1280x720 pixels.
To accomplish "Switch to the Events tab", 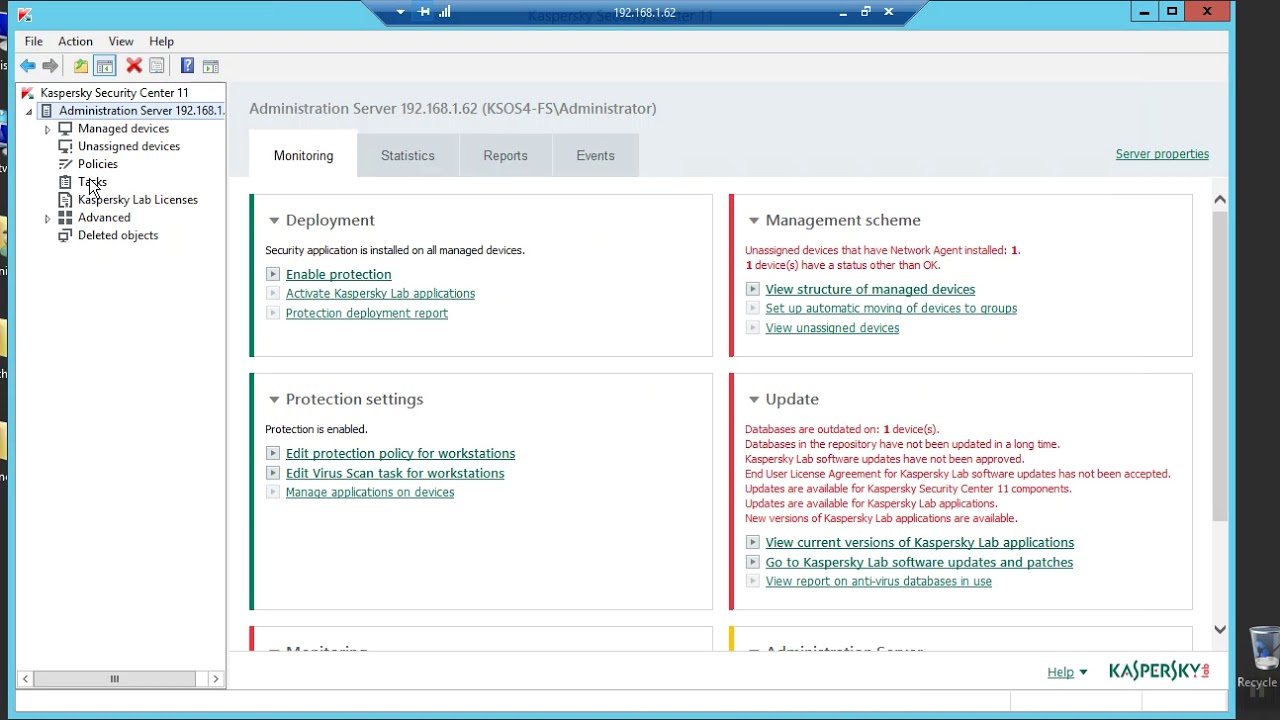I will pos(595,156).
